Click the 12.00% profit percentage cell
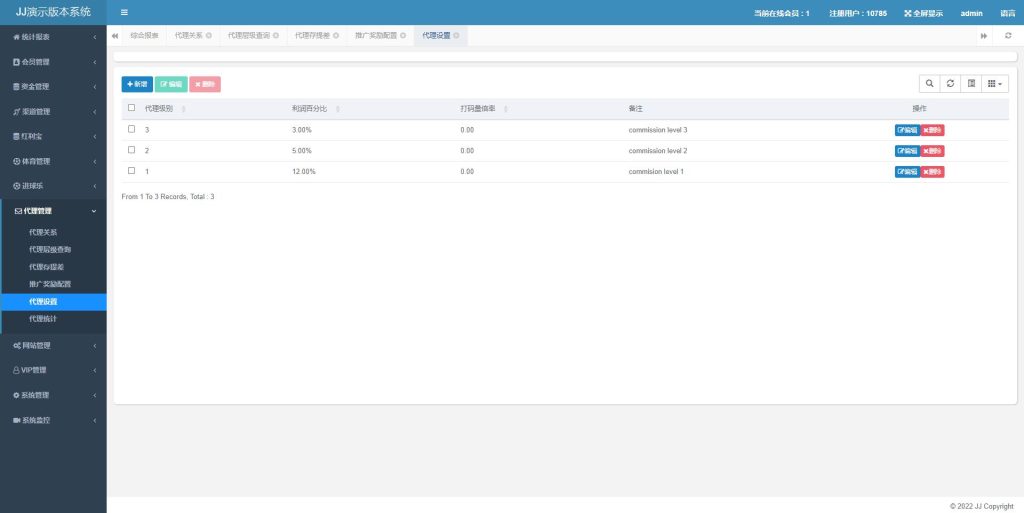The image size is (1024, 513). (304, 172)
